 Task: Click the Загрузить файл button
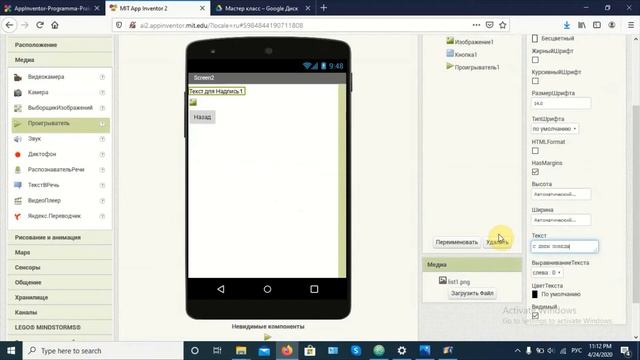[472, 293]
